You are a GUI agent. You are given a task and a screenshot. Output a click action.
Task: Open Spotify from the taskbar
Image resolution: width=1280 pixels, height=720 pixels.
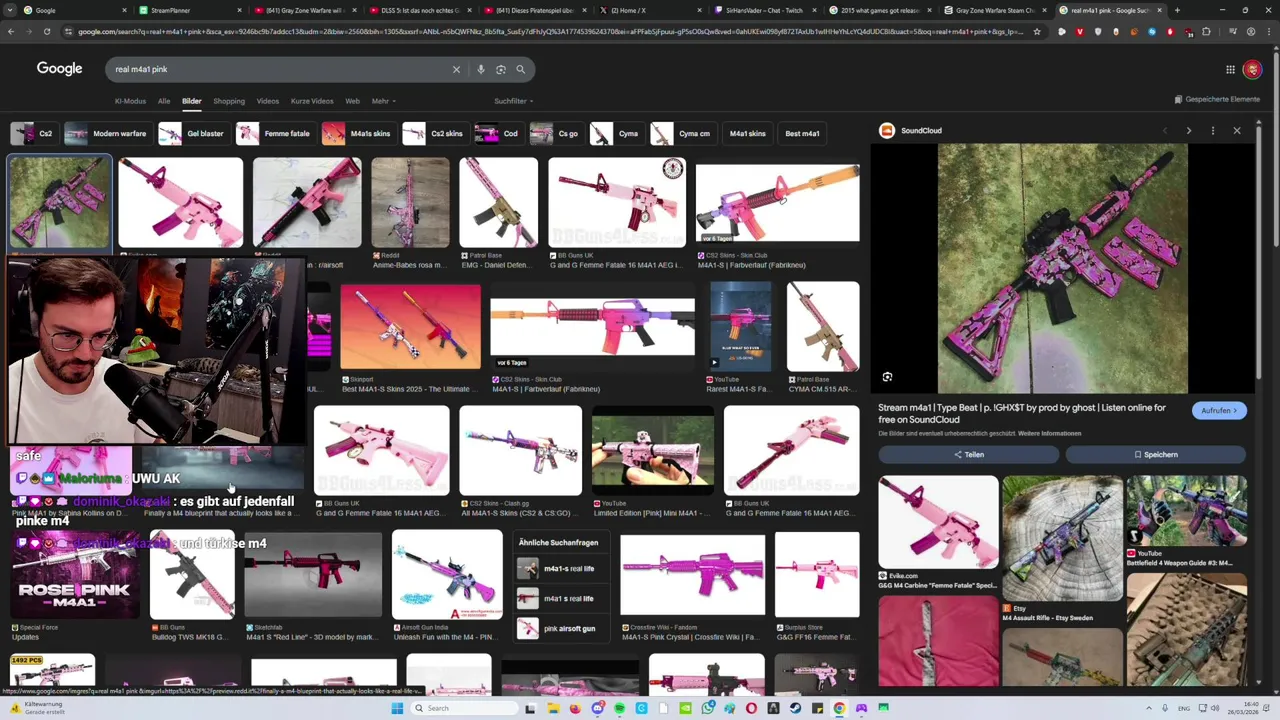tap(619, 708)
